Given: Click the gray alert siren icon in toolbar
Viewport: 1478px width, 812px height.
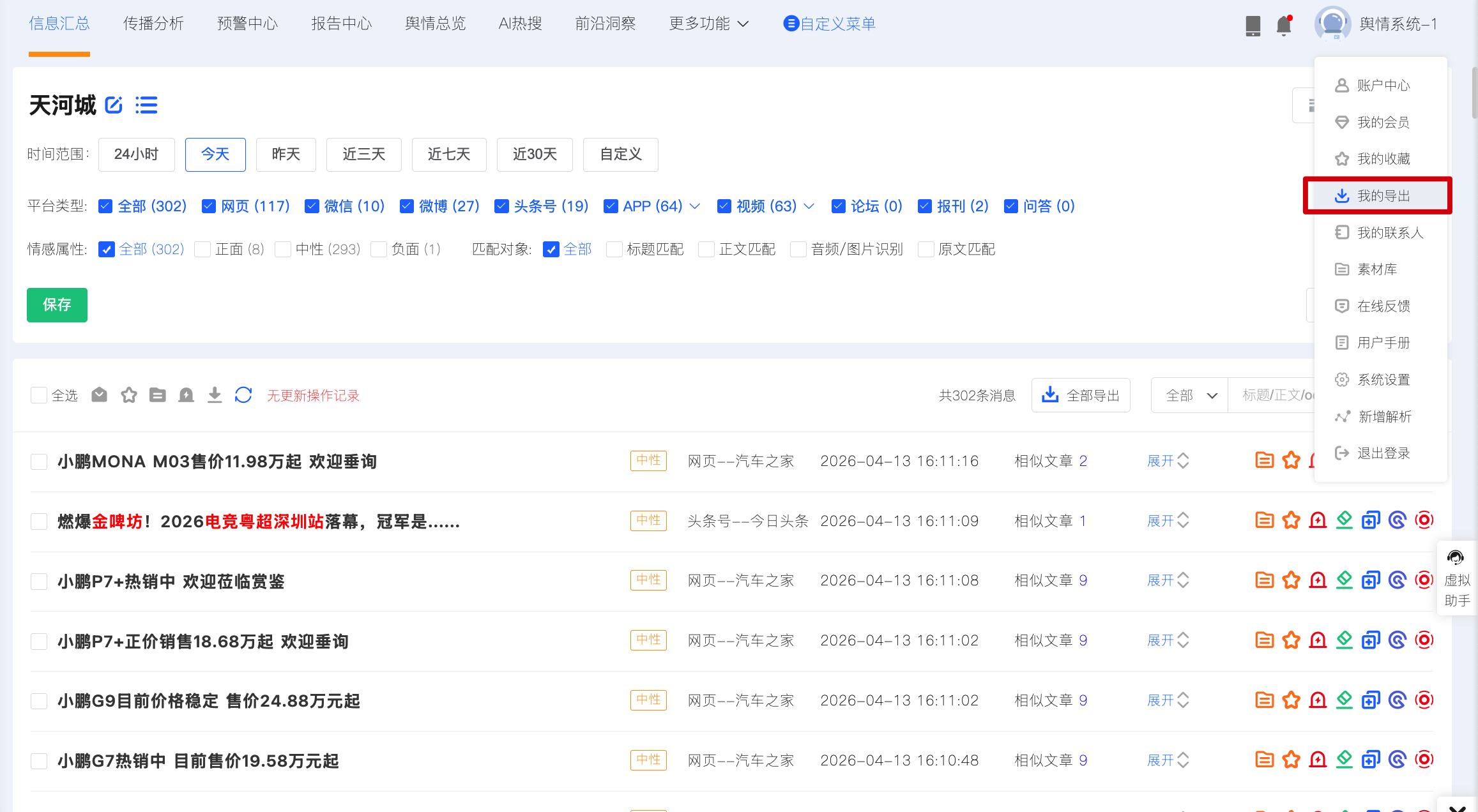Looking at the screenshot, I should coord(186,395).
